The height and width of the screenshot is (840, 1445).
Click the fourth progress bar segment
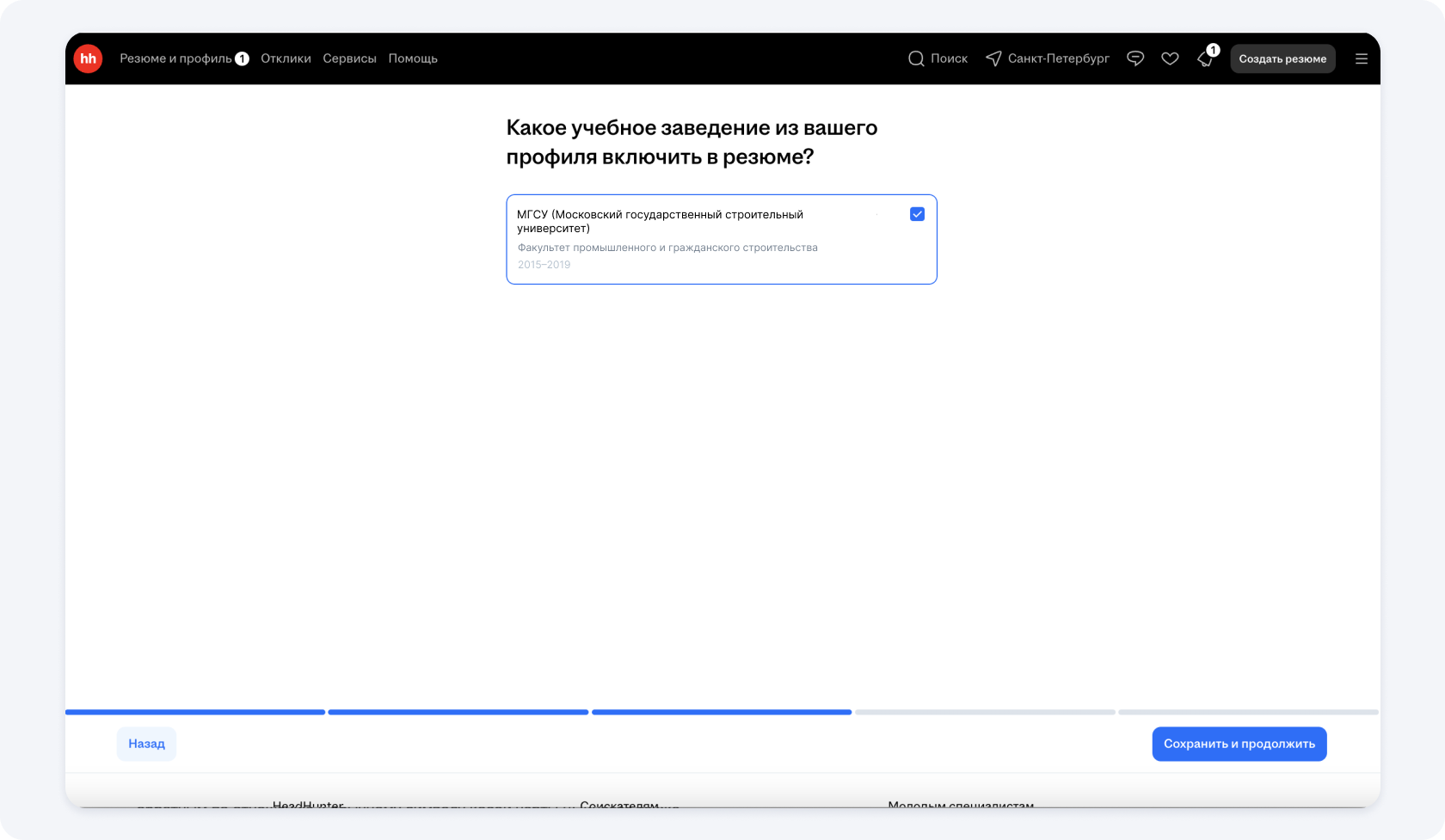985,712
